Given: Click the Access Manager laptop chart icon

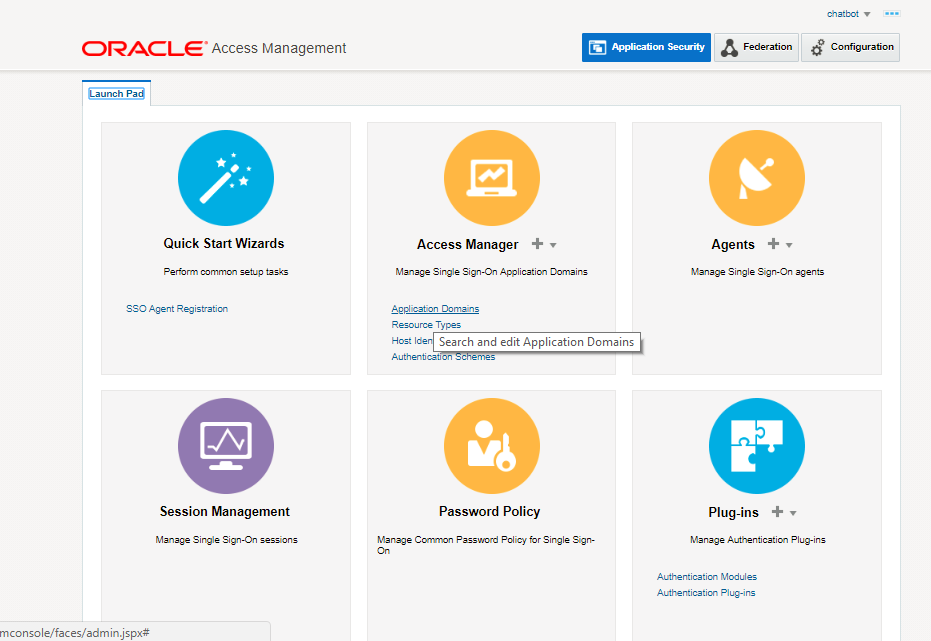Looking at the screenshot, I should 492,178.
